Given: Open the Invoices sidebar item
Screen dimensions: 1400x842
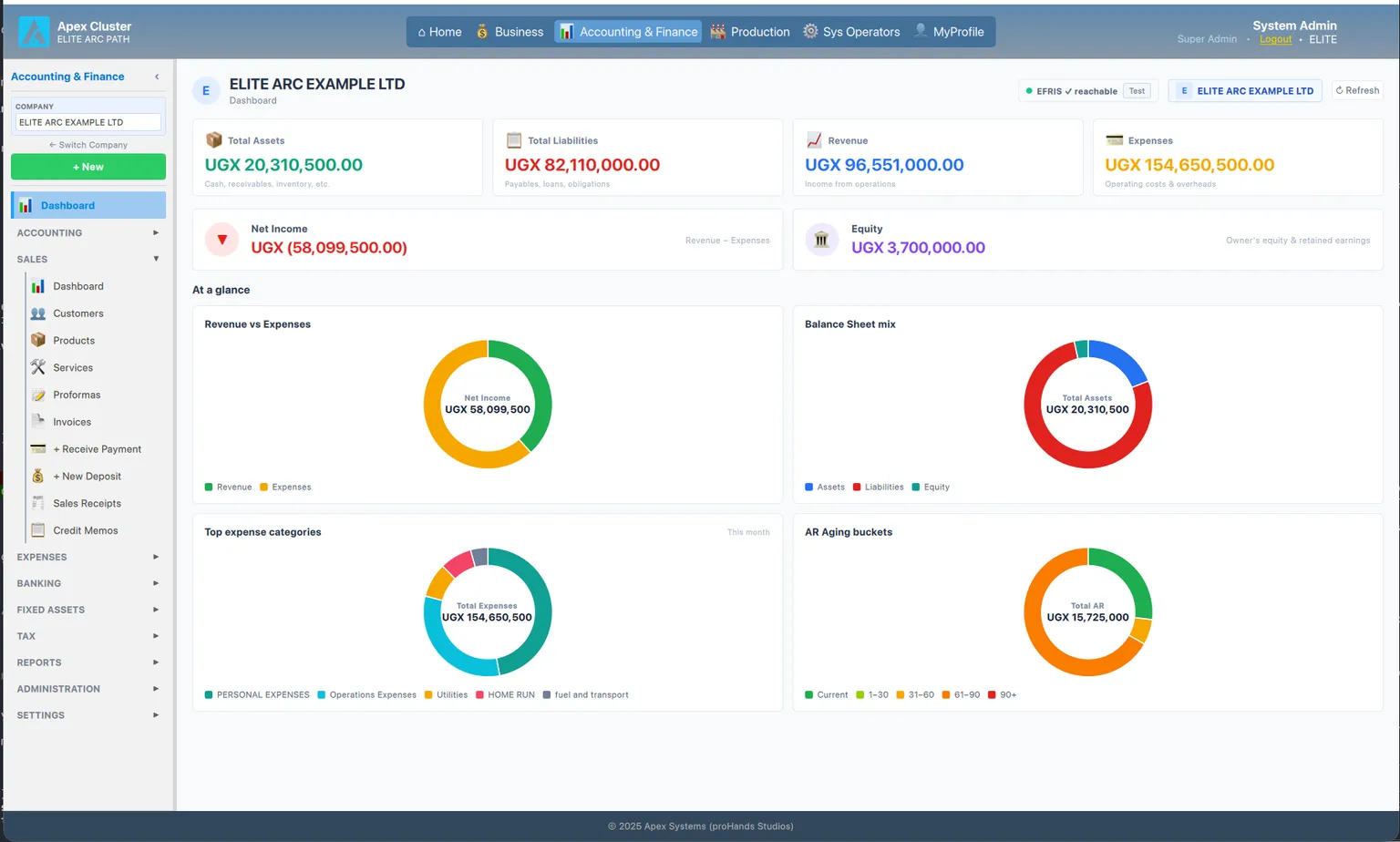Looking at the screenshot, I should tap(96, 422).
